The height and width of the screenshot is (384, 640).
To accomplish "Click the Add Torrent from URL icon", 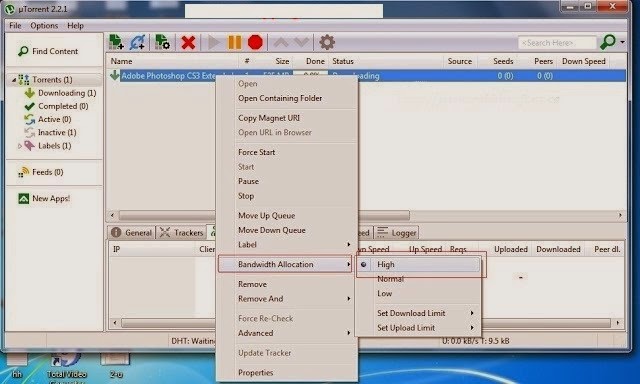I will click(138, 42).
